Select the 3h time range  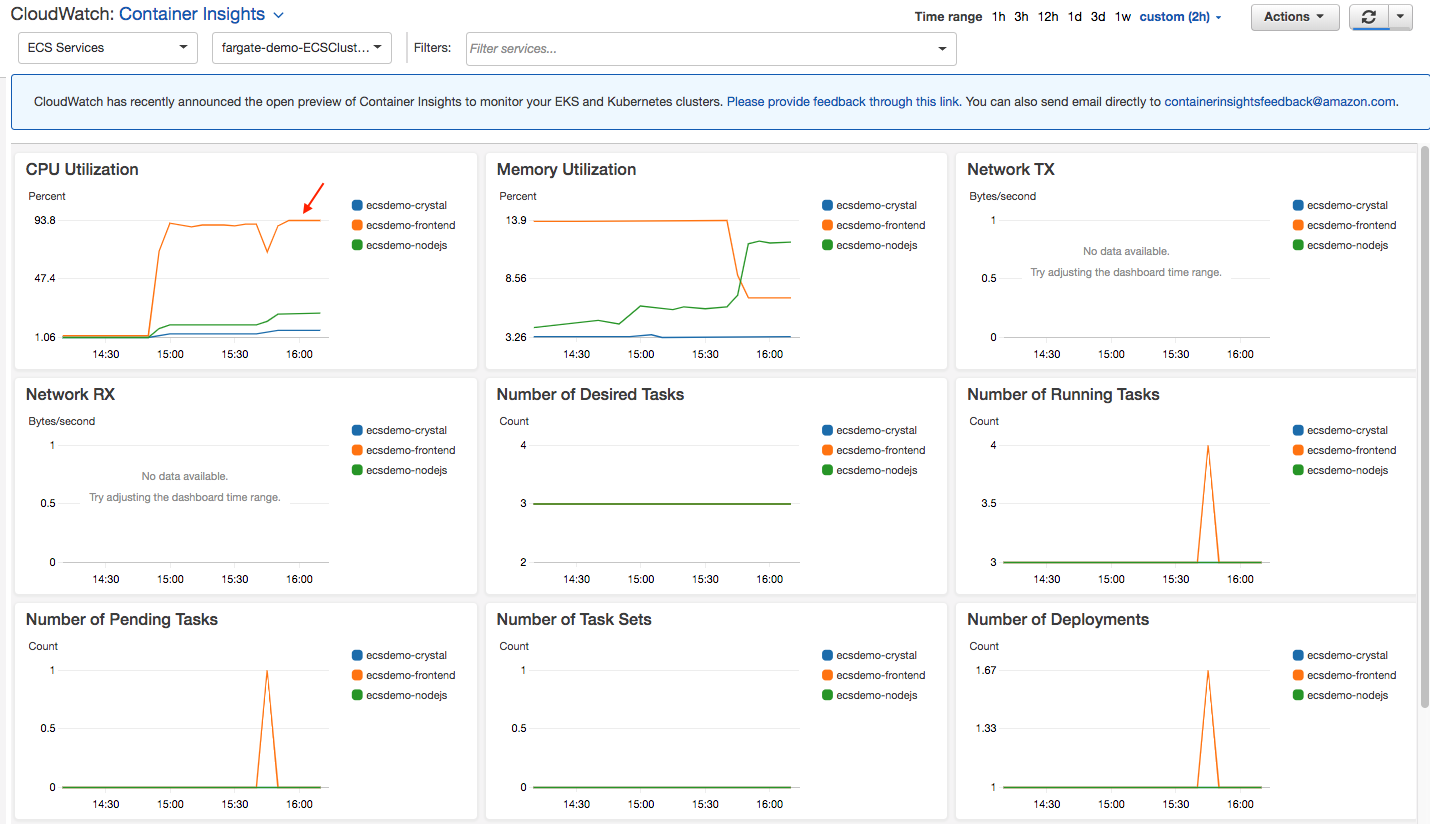click(x=1021, y=17)
